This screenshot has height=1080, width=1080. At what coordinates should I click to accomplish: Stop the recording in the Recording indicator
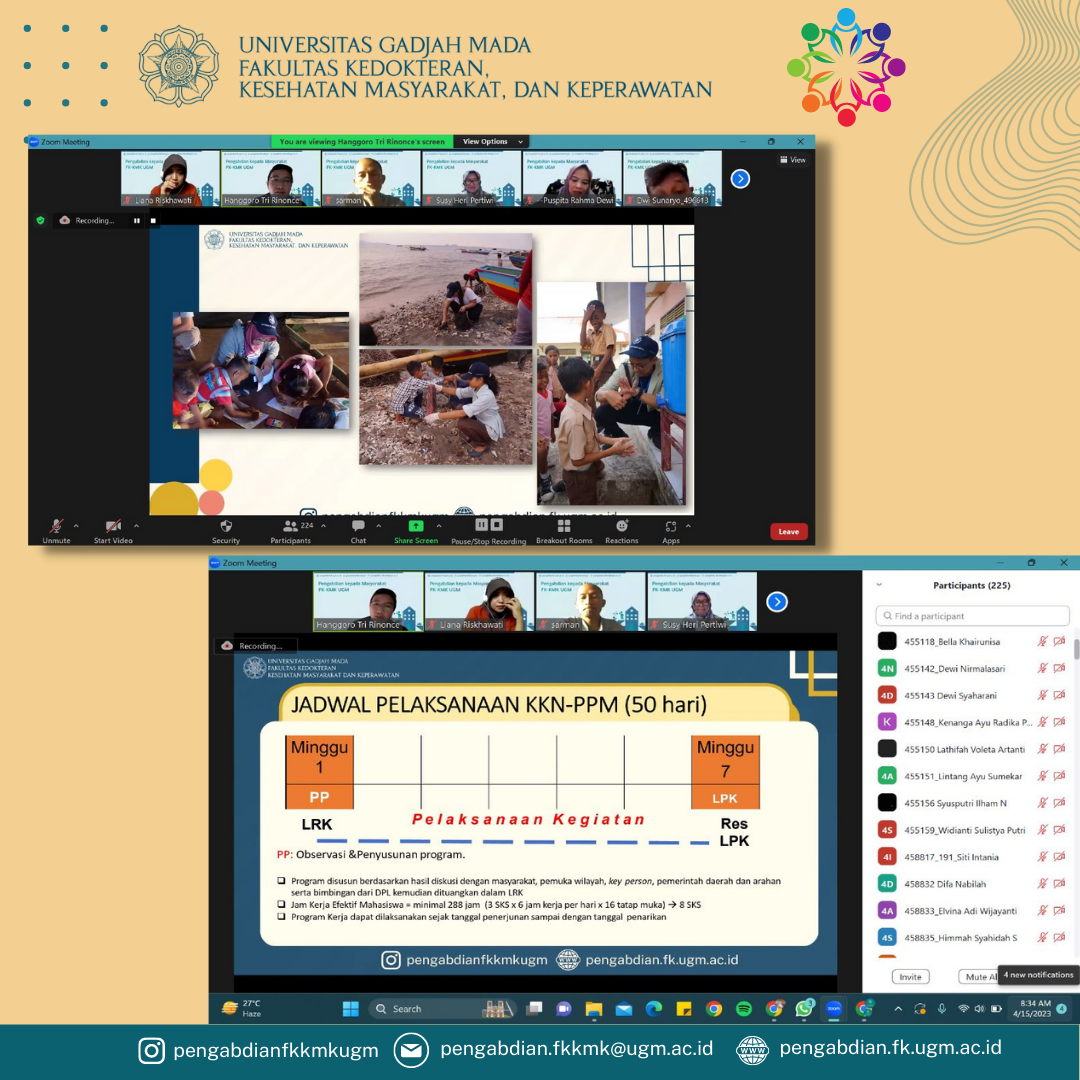[153, 220]
